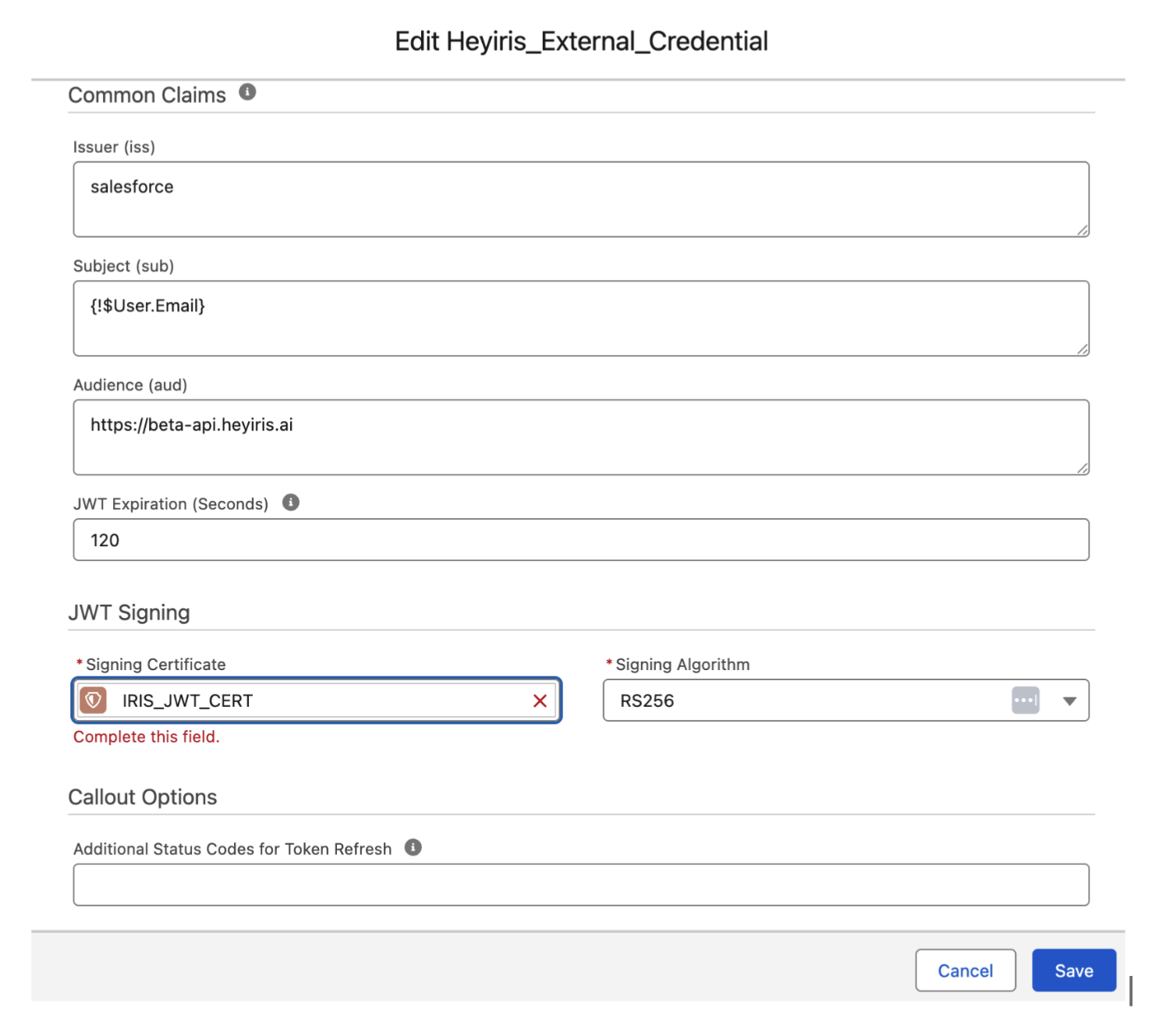Open info icon for Additional Status Codes
The width and height of the screenshot is (1159, 1036).
click(413, 847)
